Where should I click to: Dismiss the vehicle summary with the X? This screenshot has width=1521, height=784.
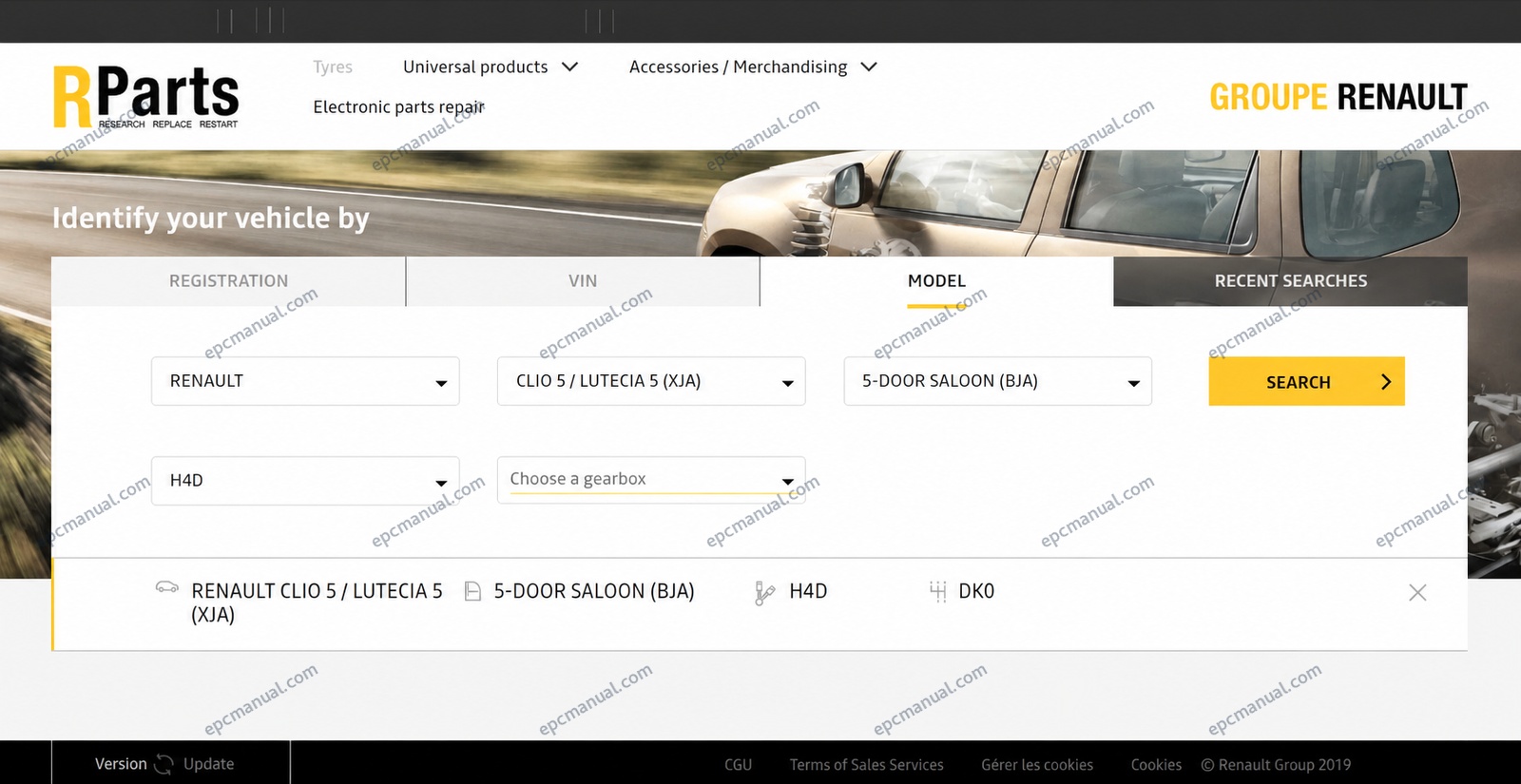point(1417,592)
